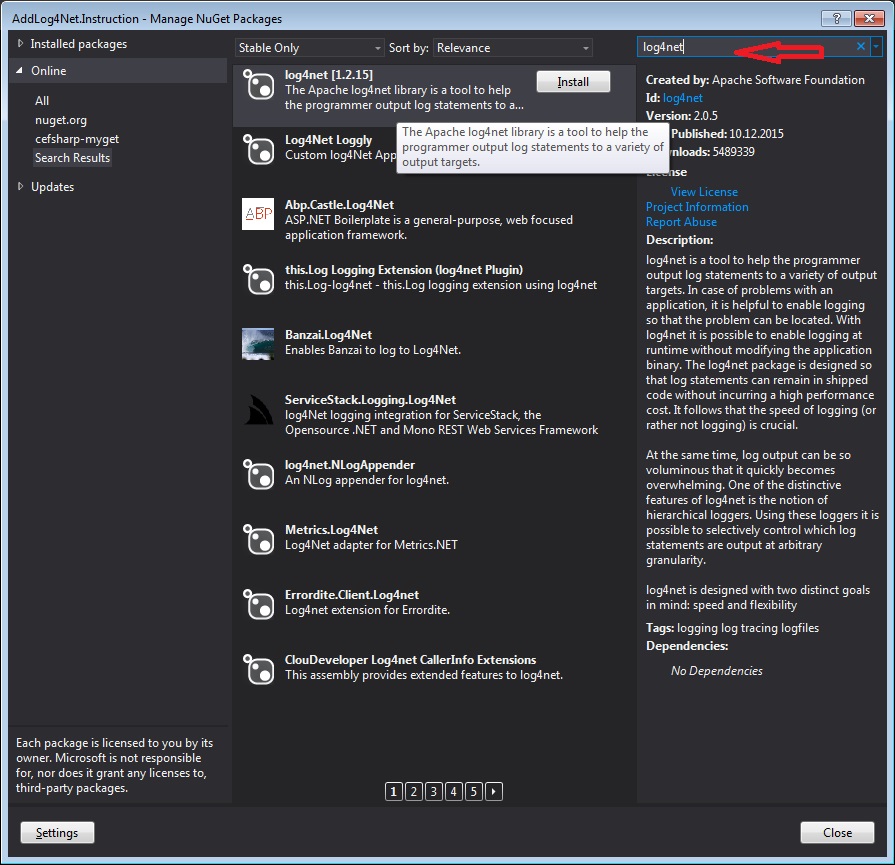Click the help question mark button in title bar

coord(836,18)
